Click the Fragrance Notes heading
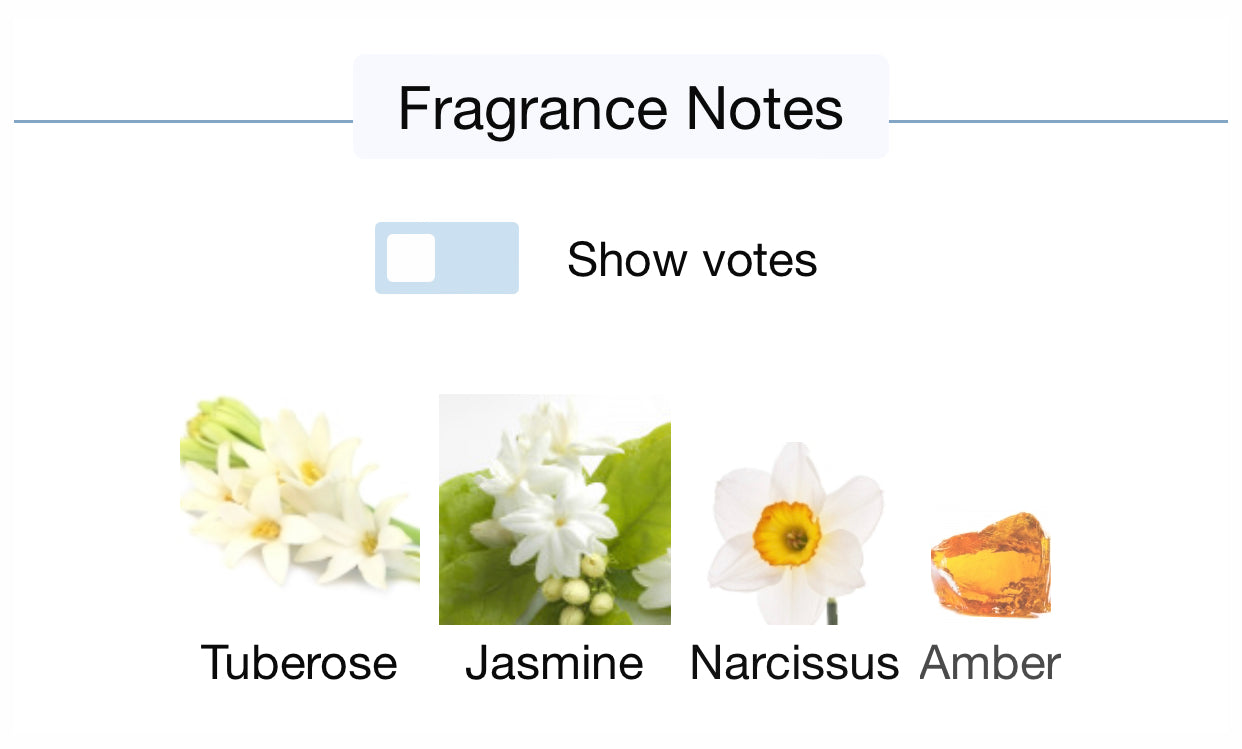Screen dimensions: 1242x749 click(620, 107)
